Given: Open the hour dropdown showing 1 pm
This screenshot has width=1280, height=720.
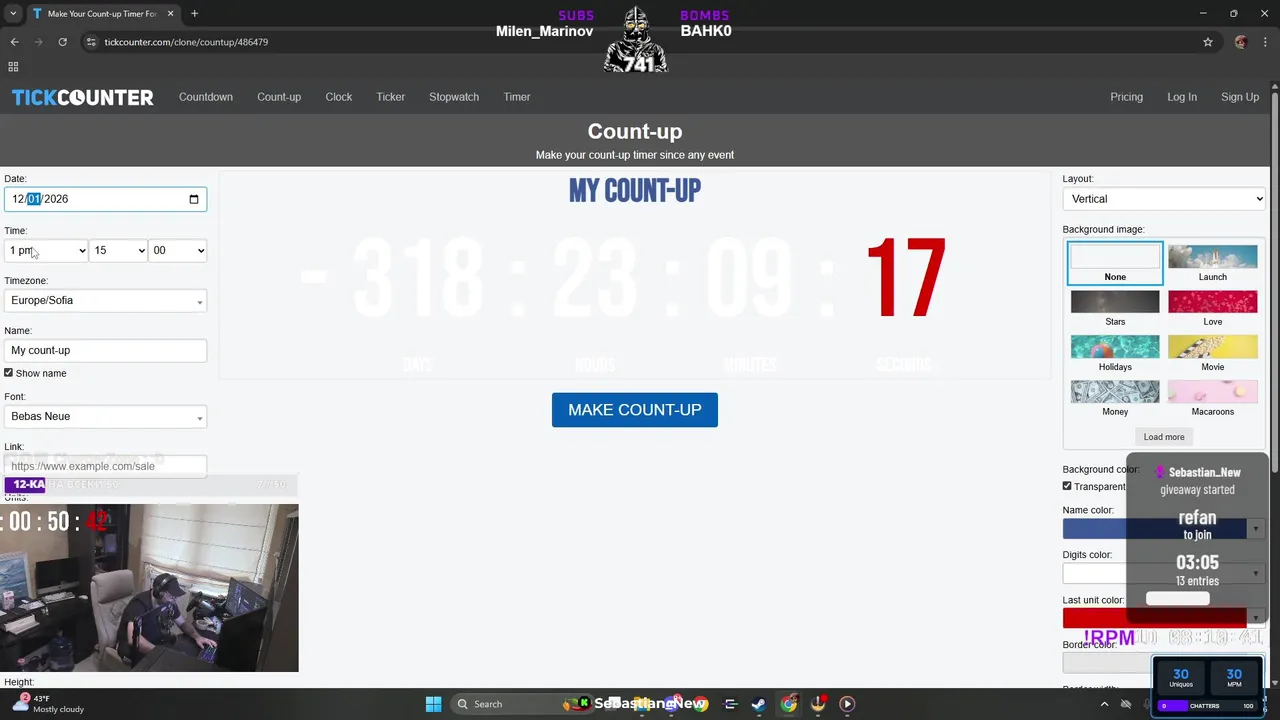Looking at the screenshot, I should [x=46, y=250].
